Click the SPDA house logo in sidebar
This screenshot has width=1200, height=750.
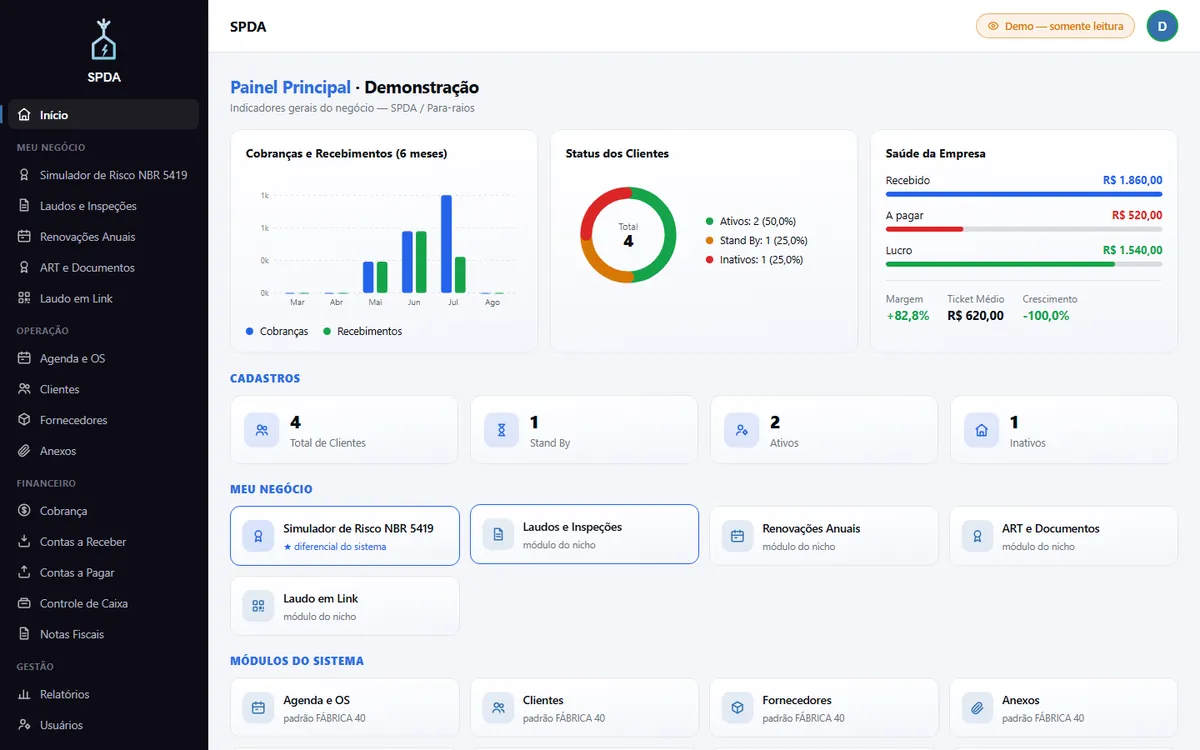pos(104,40)
